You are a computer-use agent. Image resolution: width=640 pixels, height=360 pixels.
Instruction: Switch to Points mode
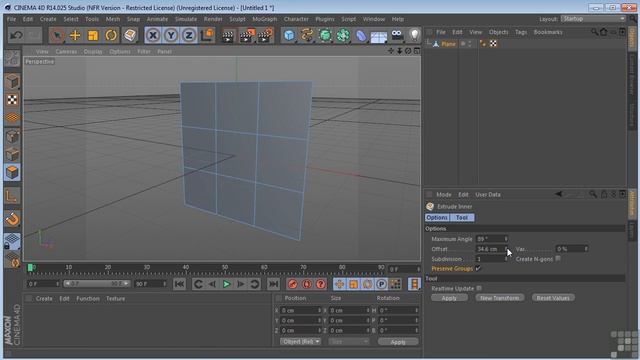click(12, 137)
